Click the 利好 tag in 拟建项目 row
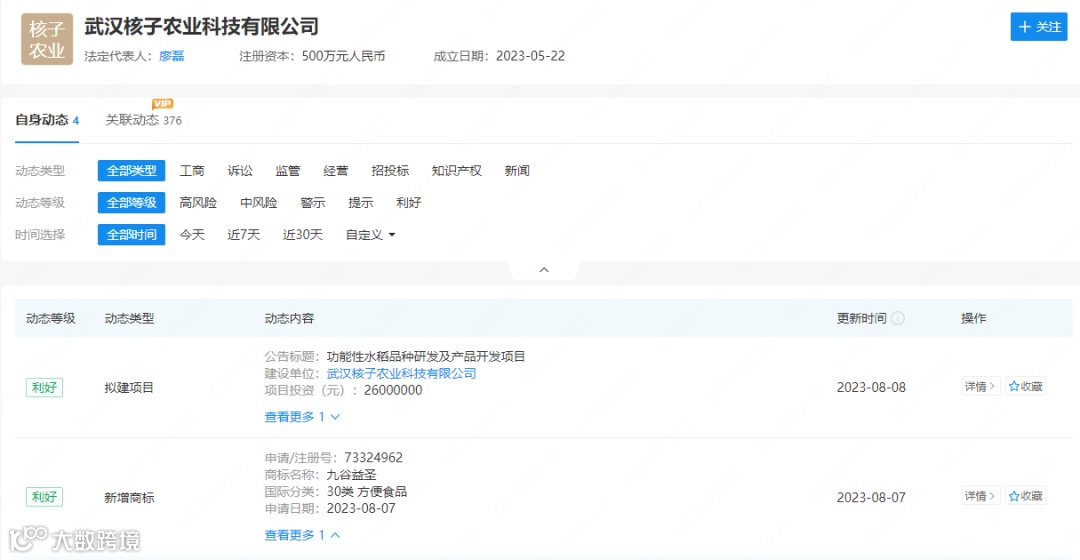This screenshot has height=560, width=1080. (44, 388)
